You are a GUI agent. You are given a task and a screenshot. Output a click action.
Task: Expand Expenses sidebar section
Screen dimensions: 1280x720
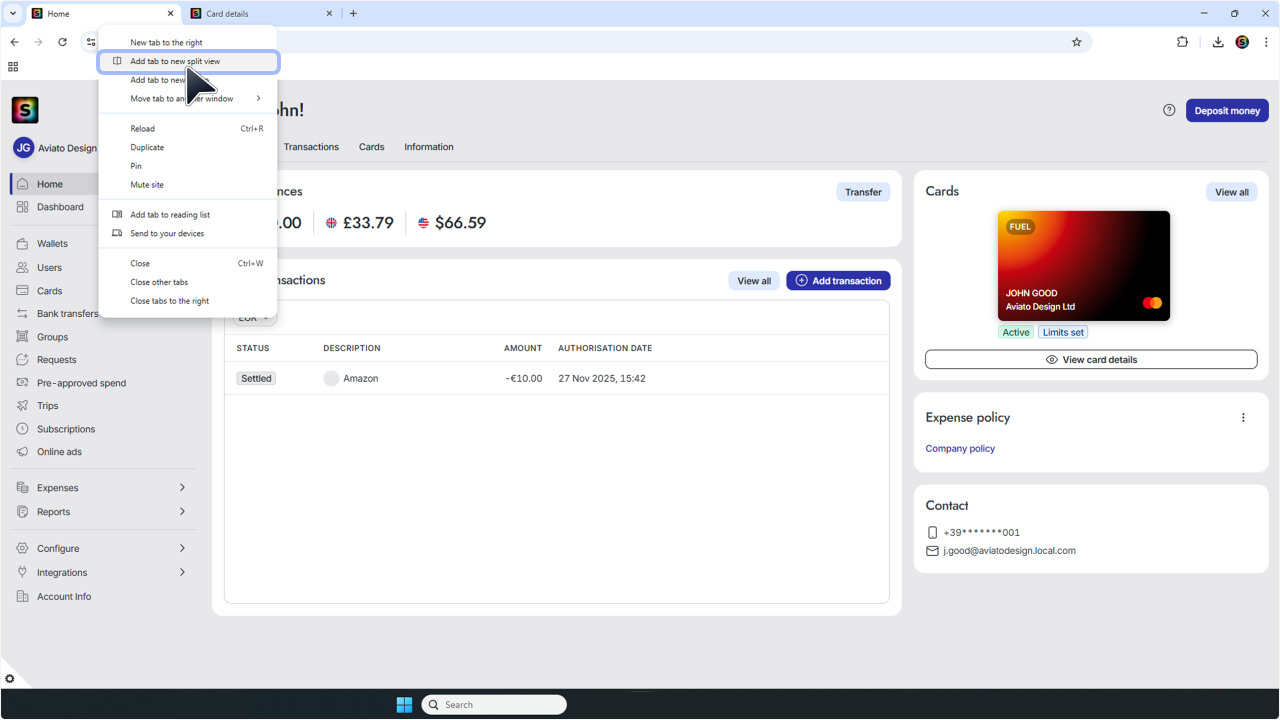[x=103, y=488]
